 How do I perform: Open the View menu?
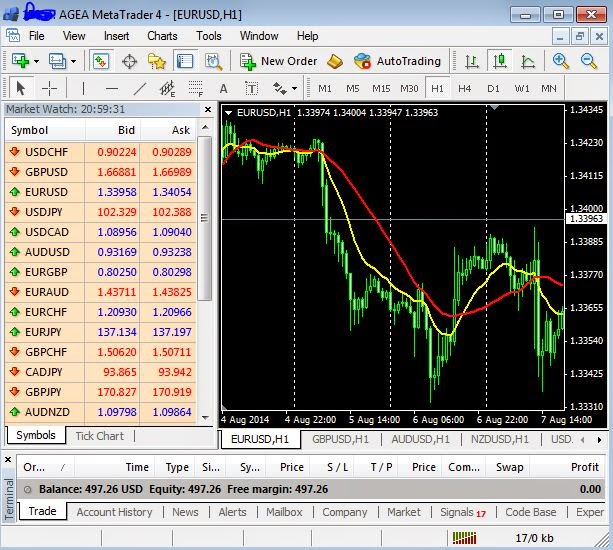point(74,36)
